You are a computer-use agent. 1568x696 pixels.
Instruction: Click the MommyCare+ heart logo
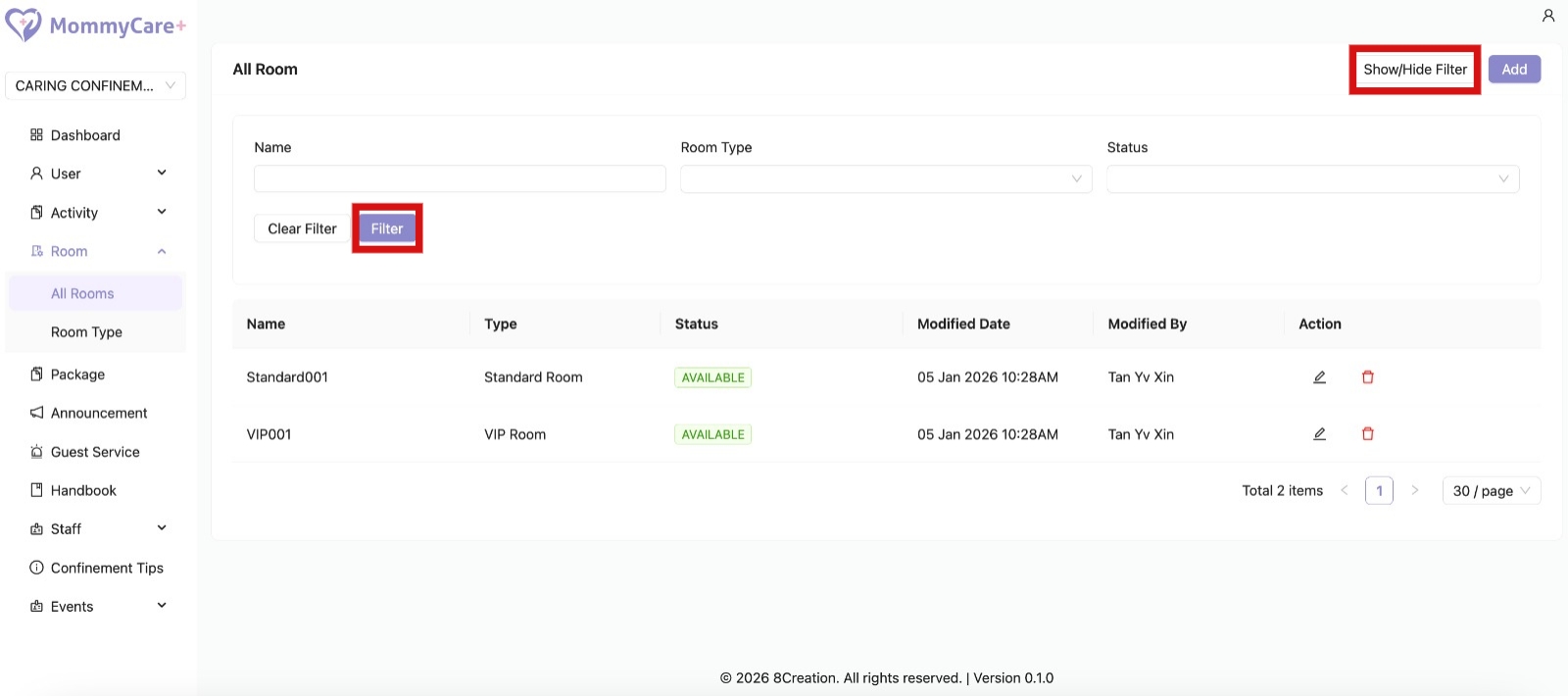(24, 25)
